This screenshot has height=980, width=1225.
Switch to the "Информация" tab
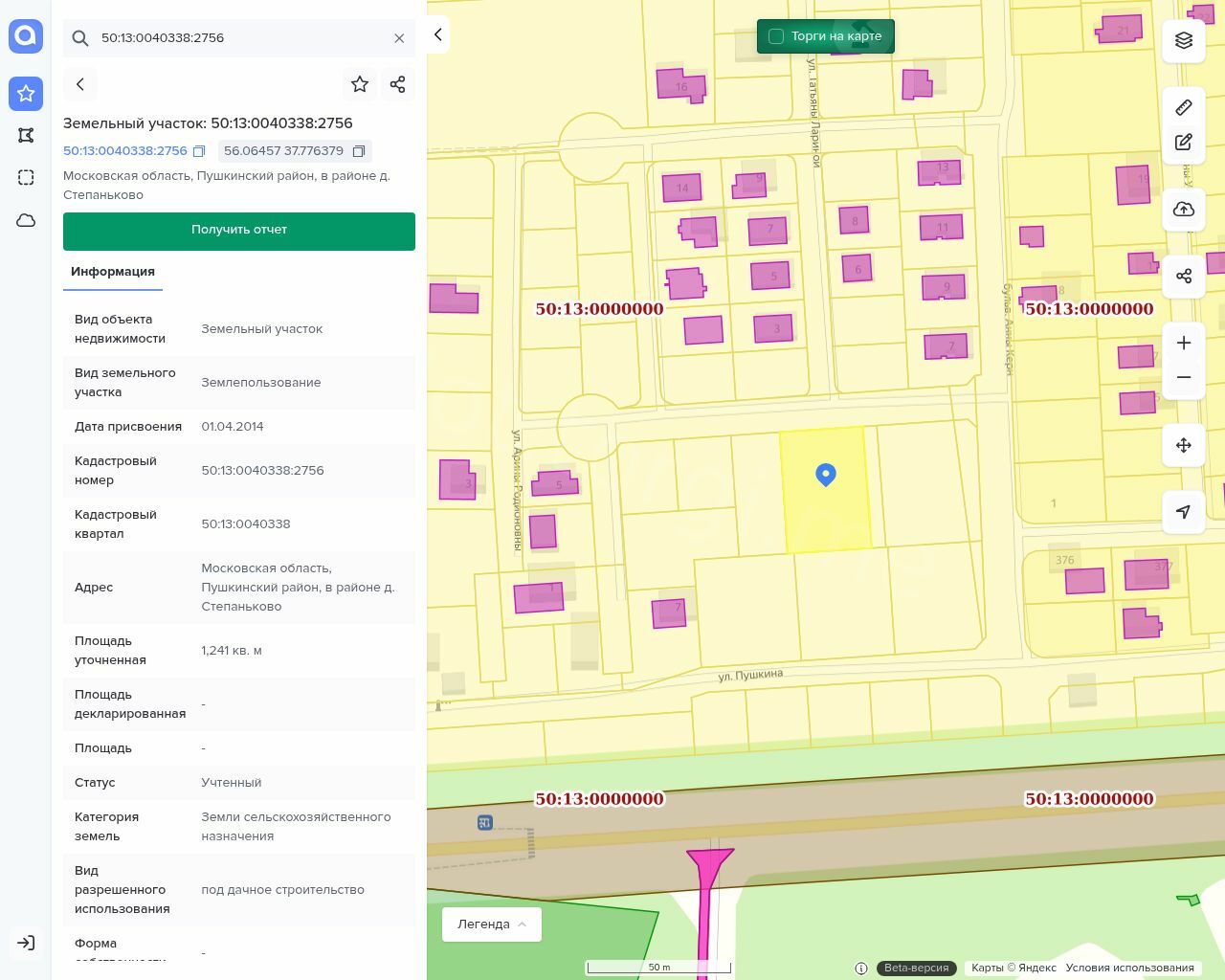click(113, 272)
